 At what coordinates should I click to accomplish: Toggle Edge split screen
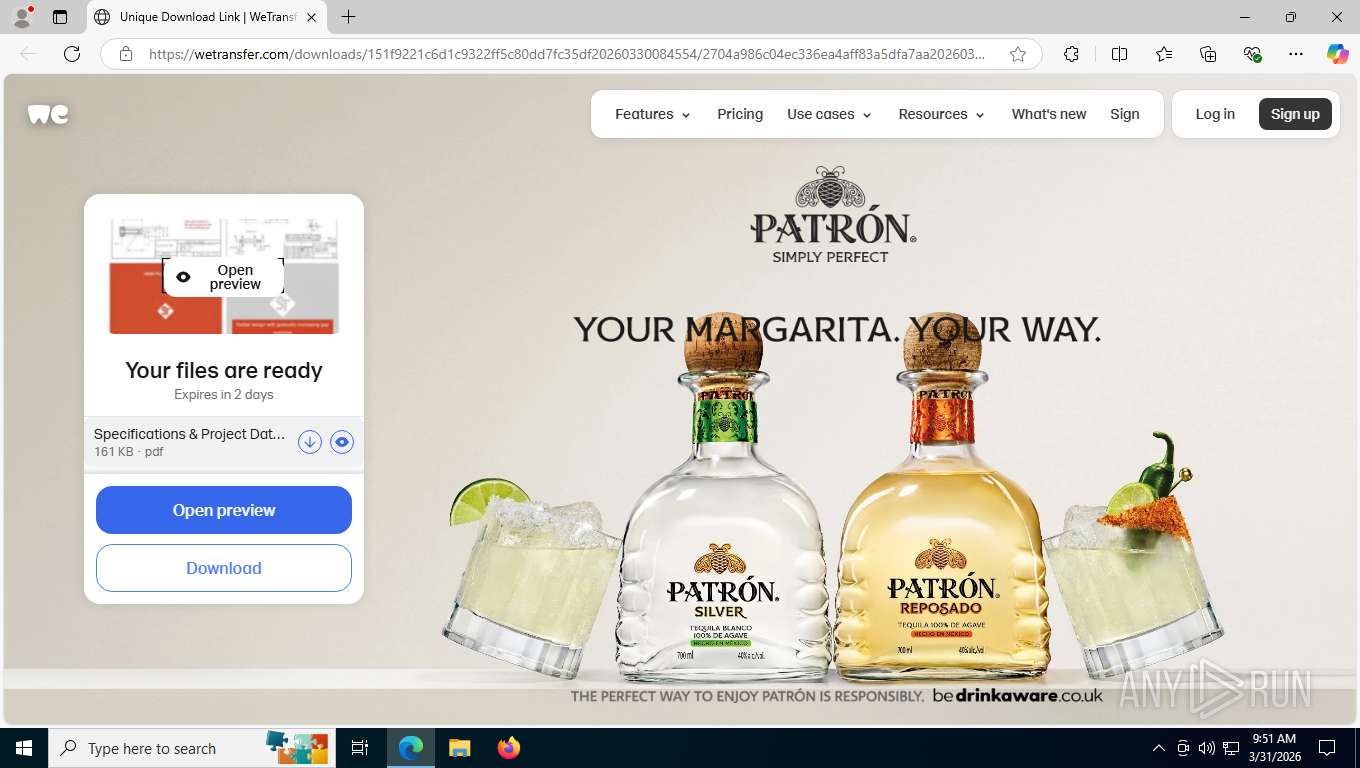click(1119, 54)
